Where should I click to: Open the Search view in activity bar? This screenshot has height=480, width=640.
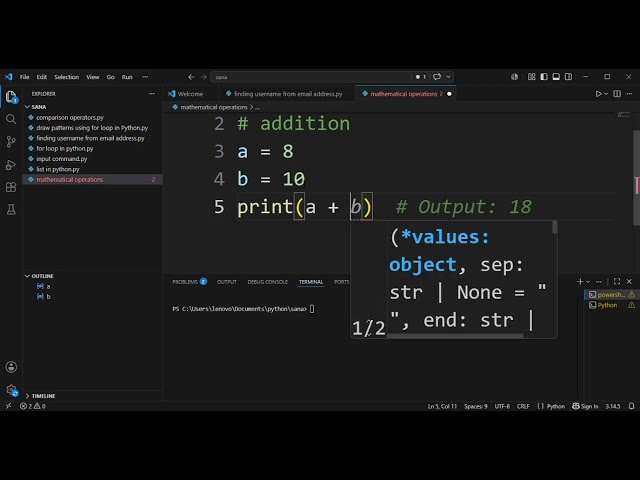pyautogui.click(x=11, y=119)
